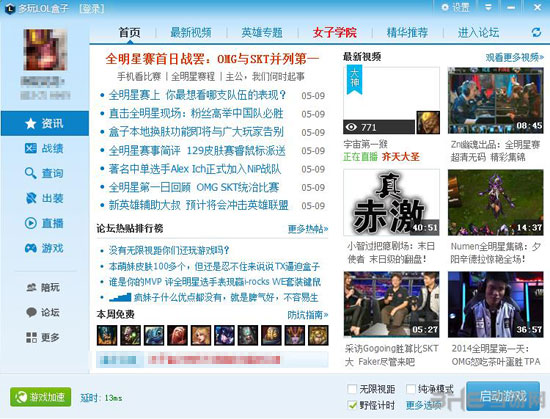
Task: Play the Numen 14:37 video thumbnail
Action: 496,202
